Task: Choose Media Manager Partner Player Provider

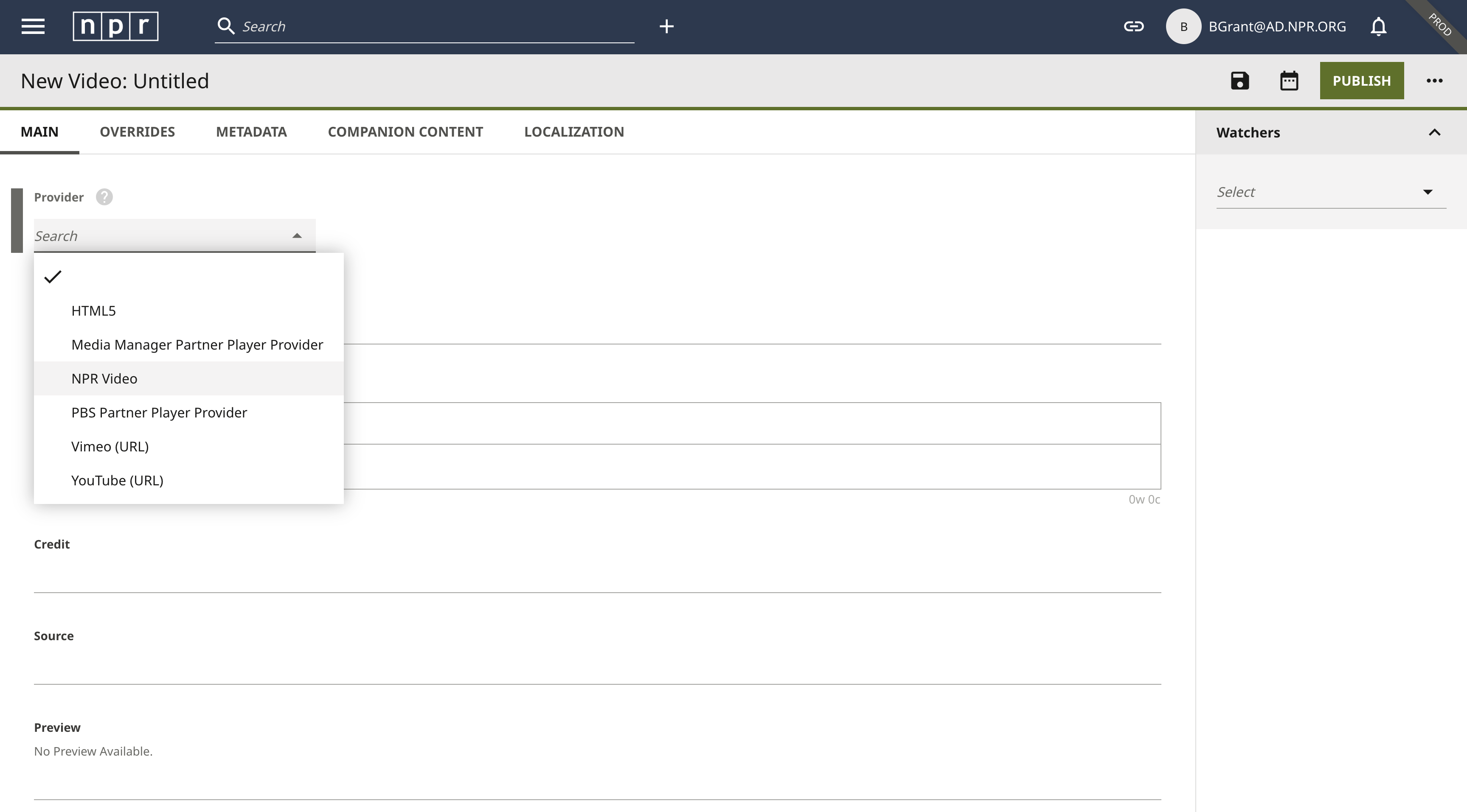Action: tap(188, 344)
